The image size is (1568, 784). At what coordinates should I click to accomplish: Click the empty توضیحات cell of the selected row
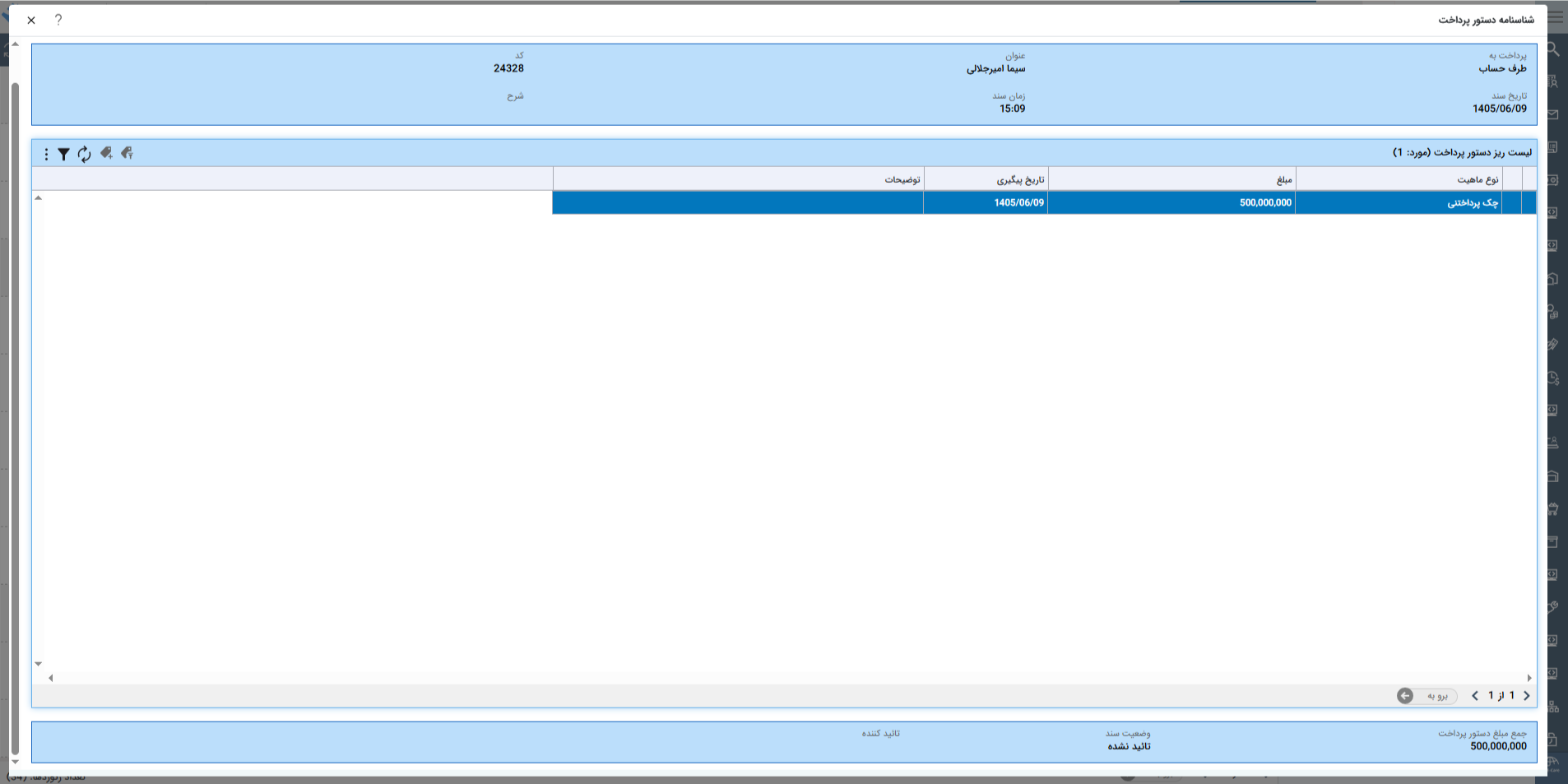pos(738,202)
